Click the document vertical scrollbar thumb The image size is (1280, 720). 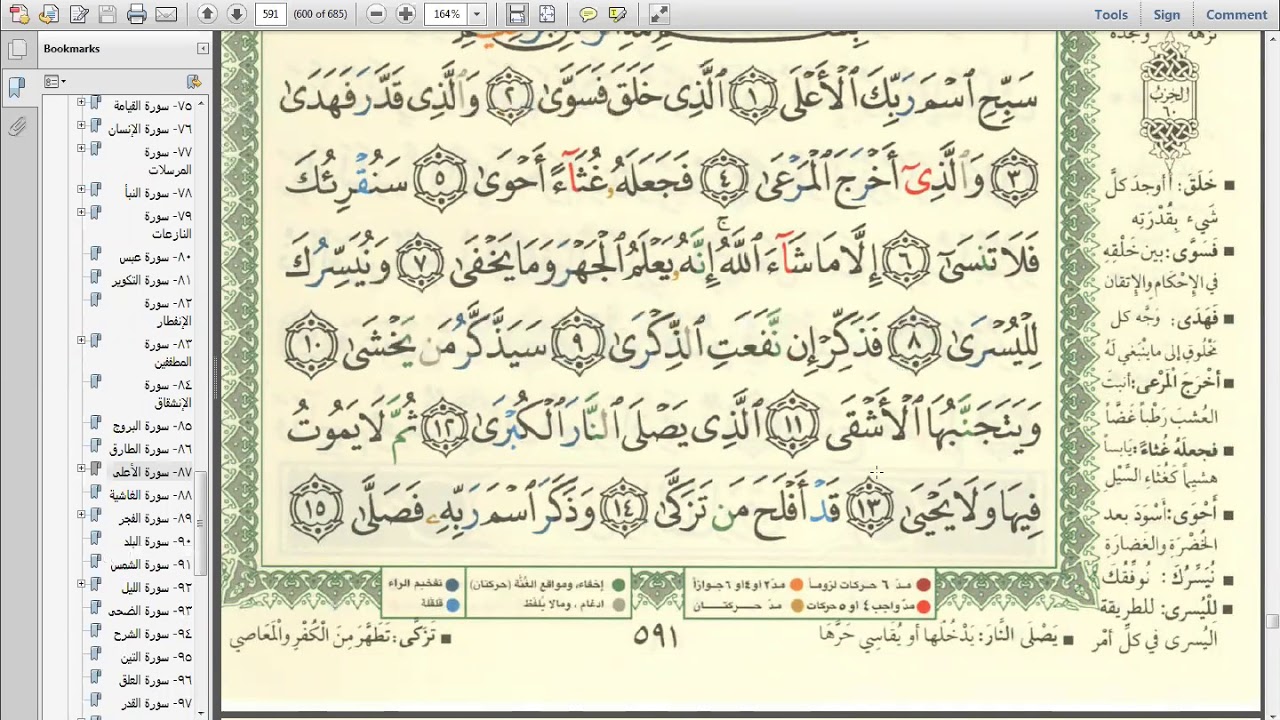tap(1272, 622)
